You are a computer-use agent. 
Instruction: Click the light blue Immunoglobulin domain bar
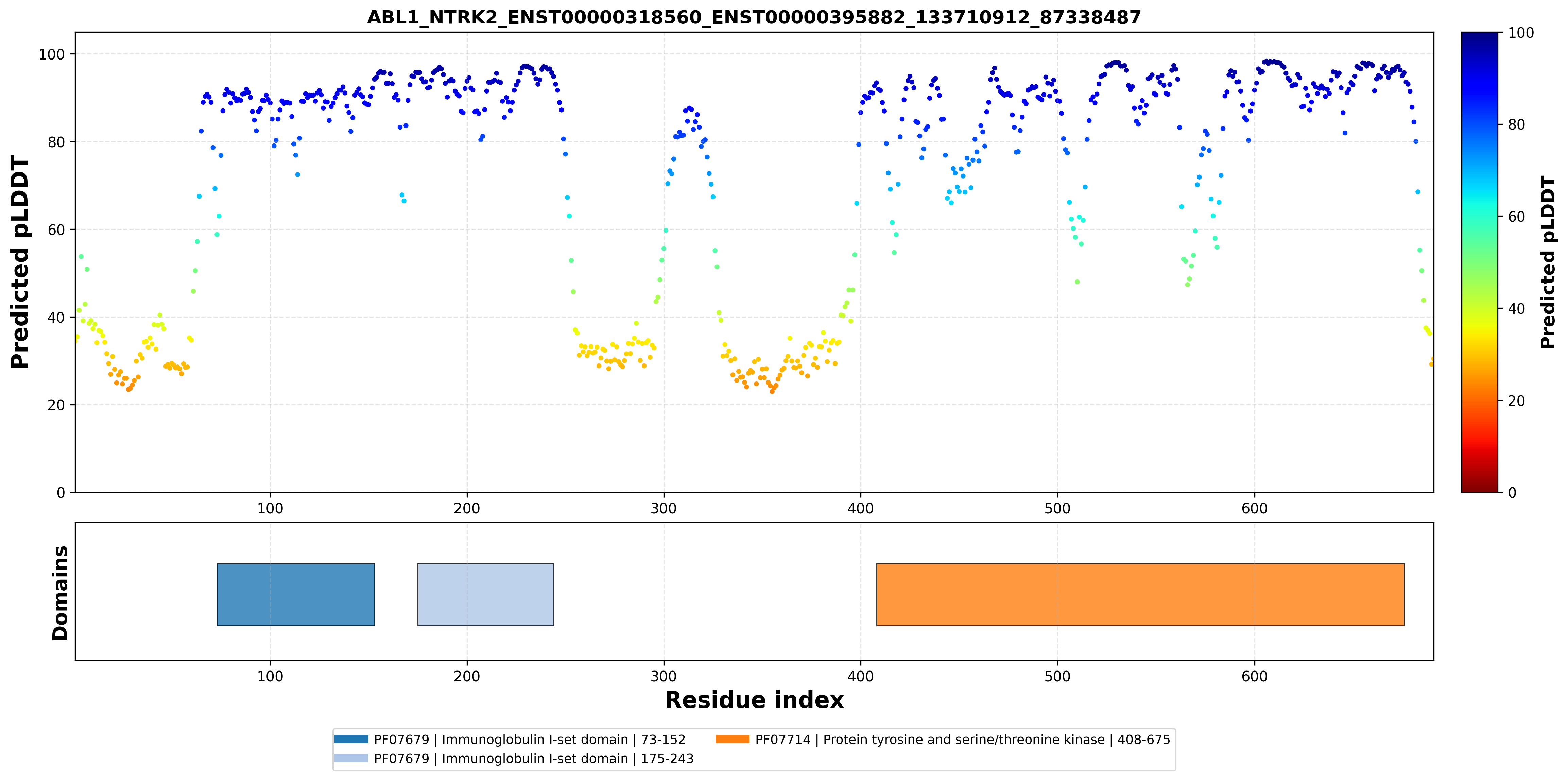click(x=486, y=594)
